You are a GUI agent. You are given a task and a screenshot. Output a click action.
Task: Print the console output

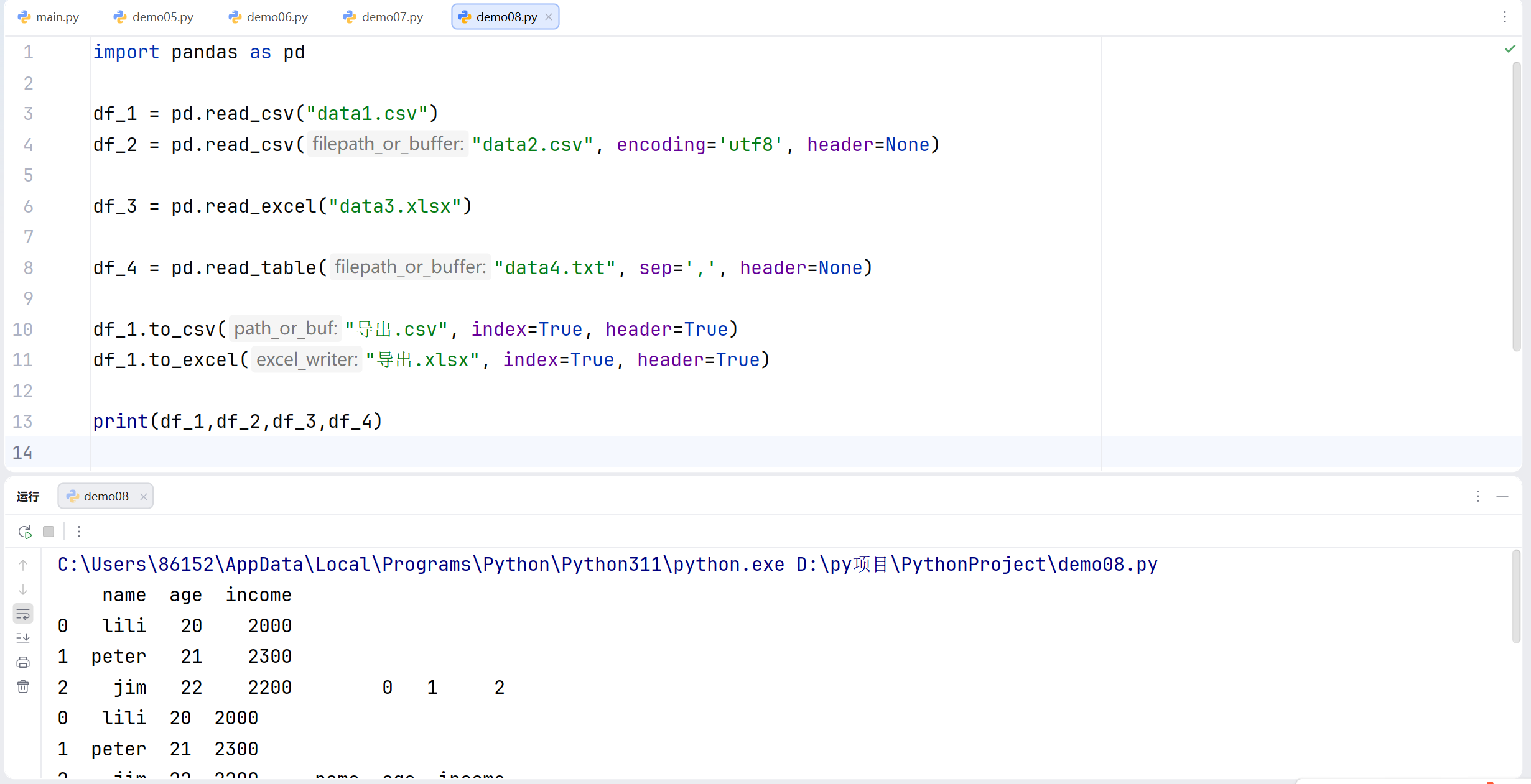23,662
